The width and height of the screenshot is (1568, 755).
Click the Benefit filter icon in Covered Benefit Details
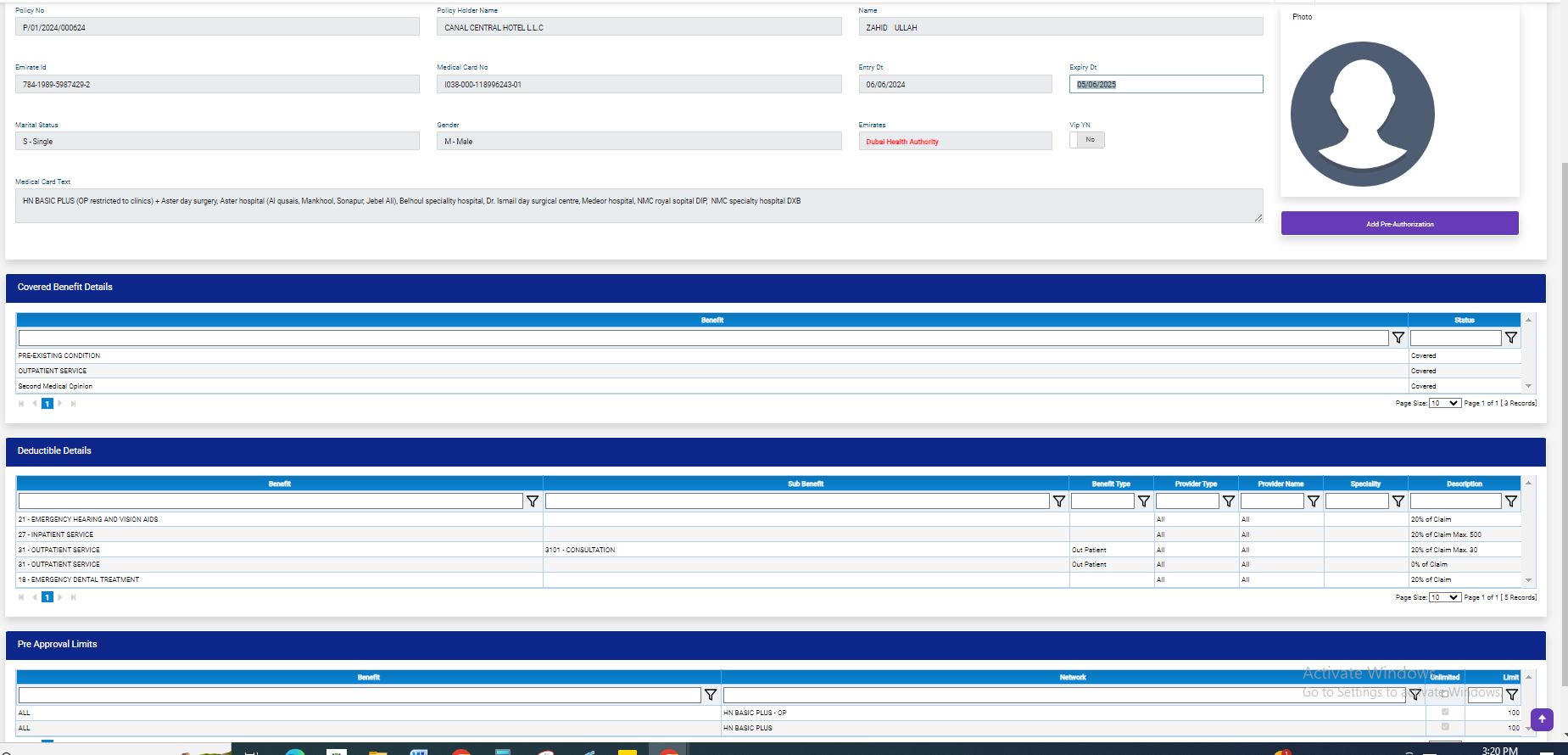[x=1398, y=338]
